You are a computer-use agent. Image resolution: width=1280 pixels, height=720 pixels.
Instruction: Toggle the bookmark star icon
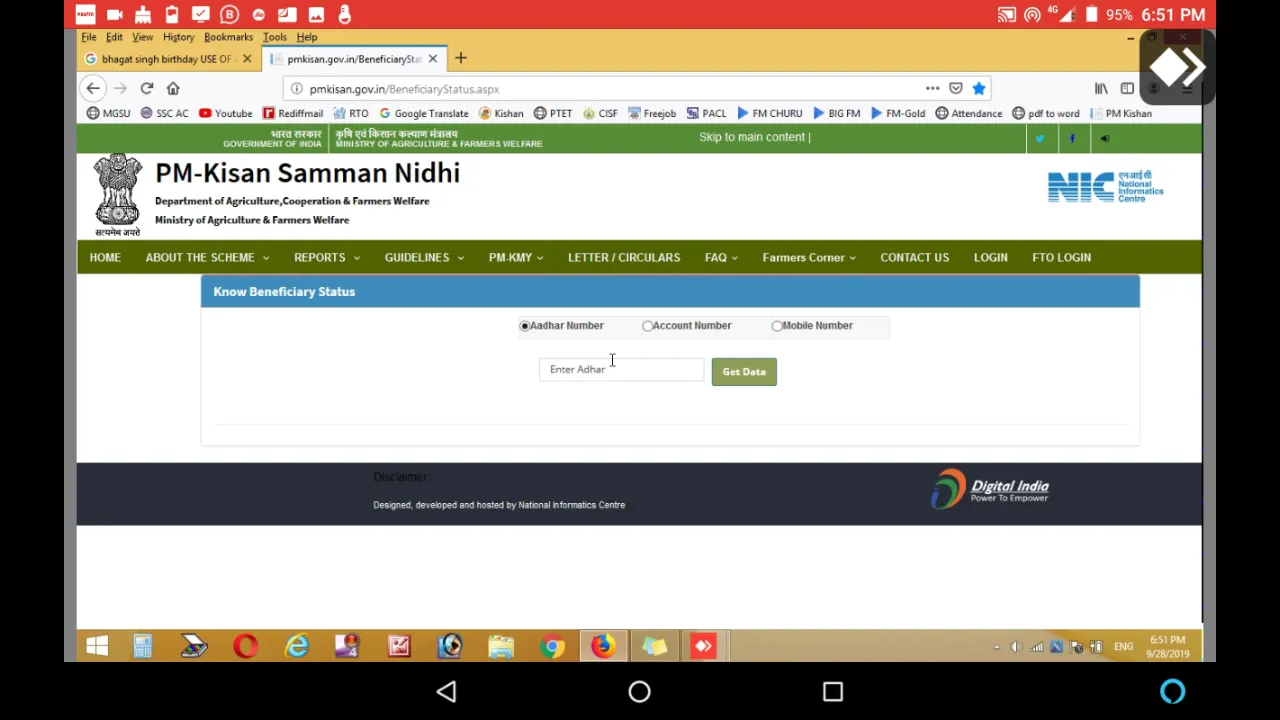coord(979,89)
